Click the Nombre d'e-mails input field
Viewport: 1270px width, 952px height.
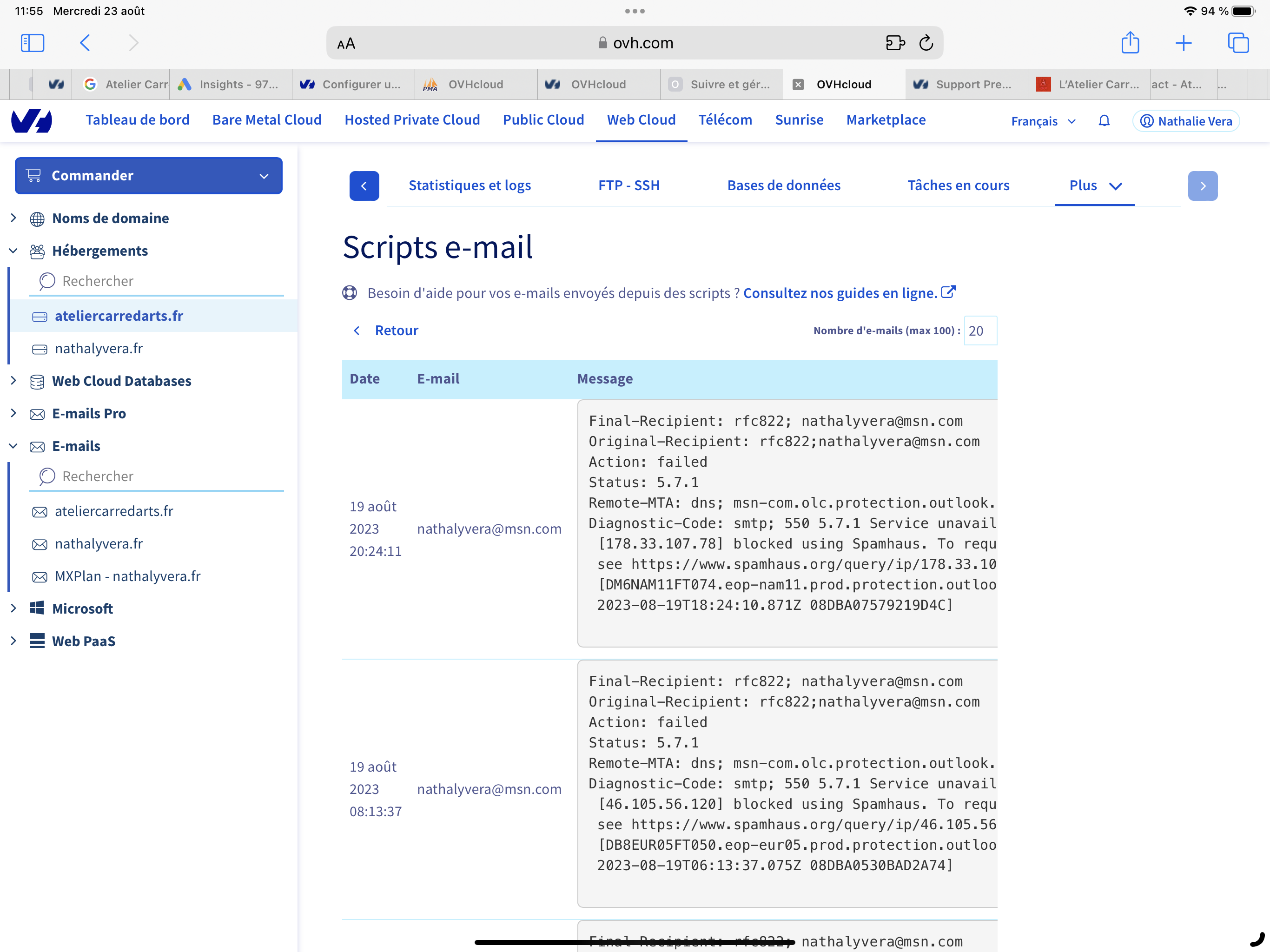point(980,331)
